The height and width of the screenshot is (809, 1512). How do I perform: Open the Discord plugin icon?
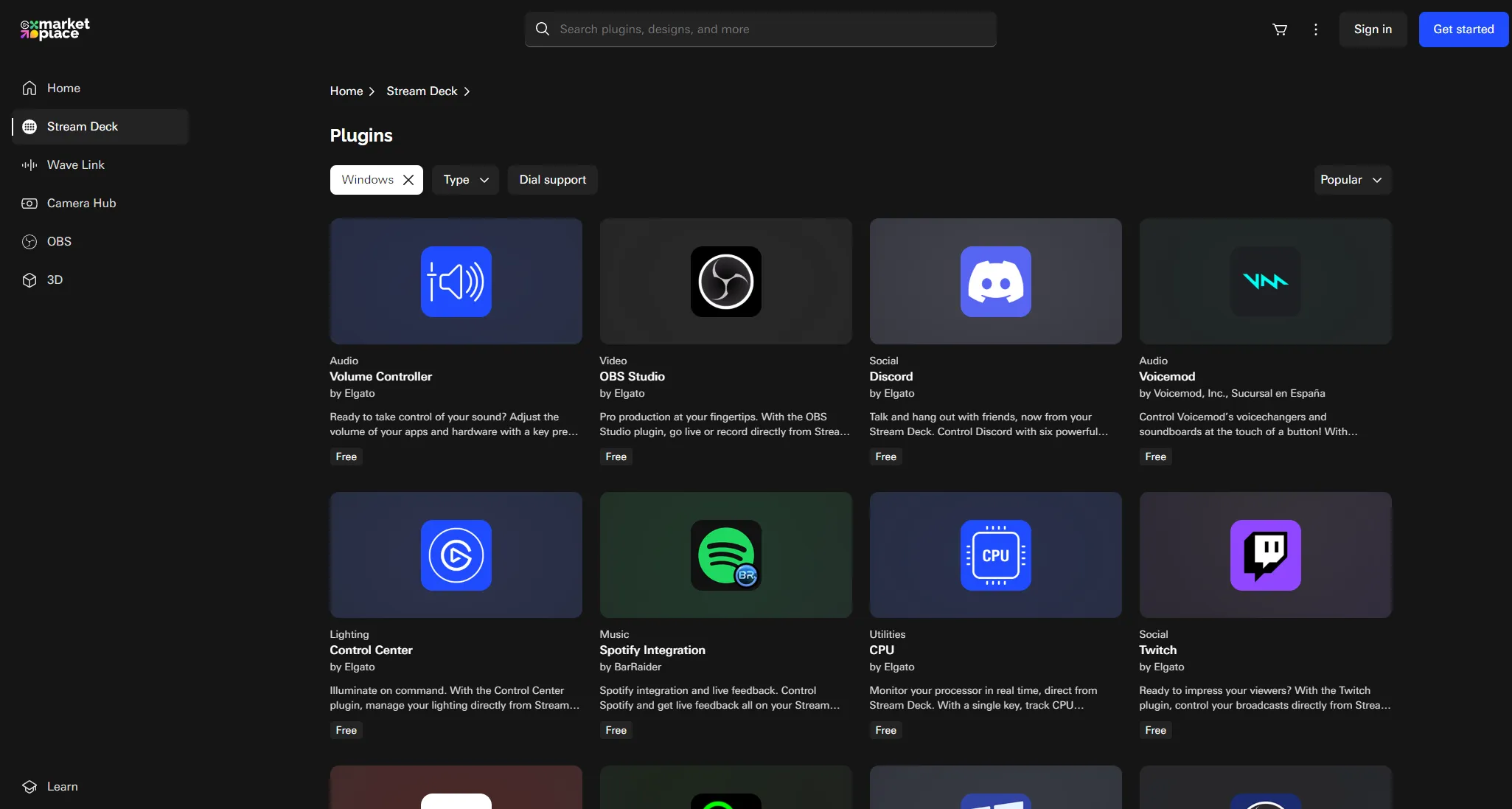tap(995, 282)
